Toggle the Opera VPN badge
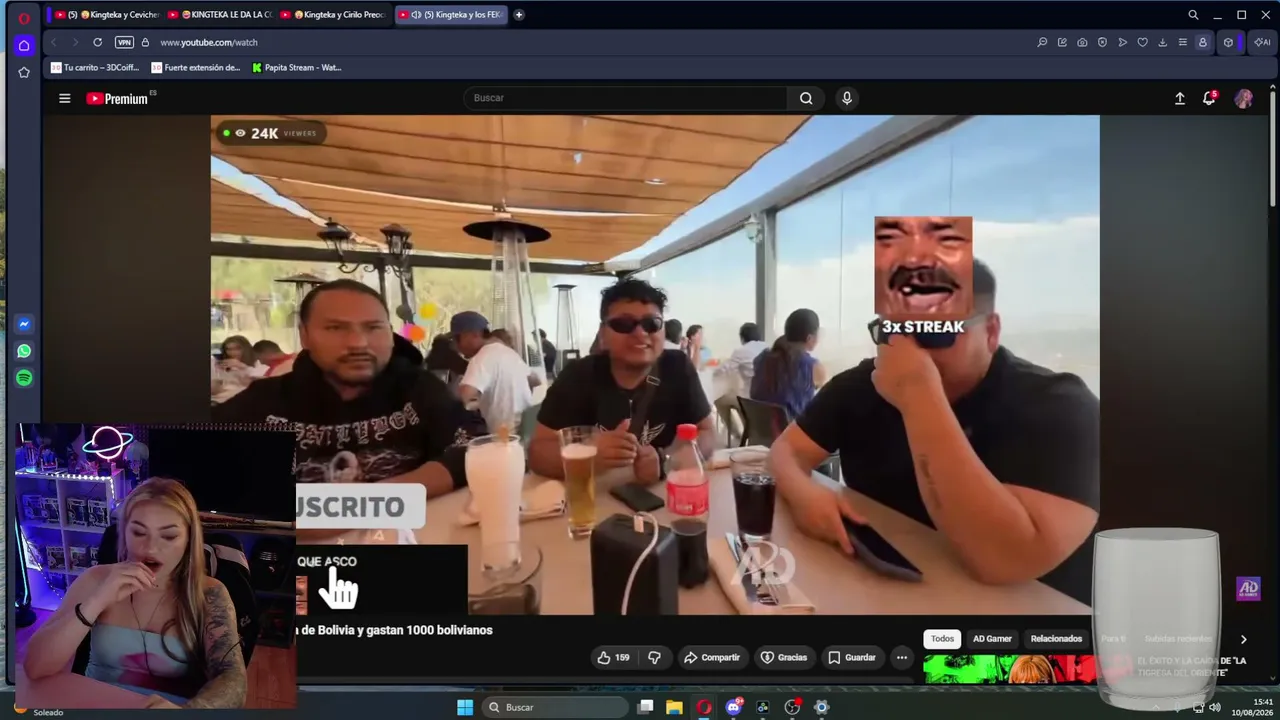Viewport: 1280px width, 720px height. [x=124, y=42]
